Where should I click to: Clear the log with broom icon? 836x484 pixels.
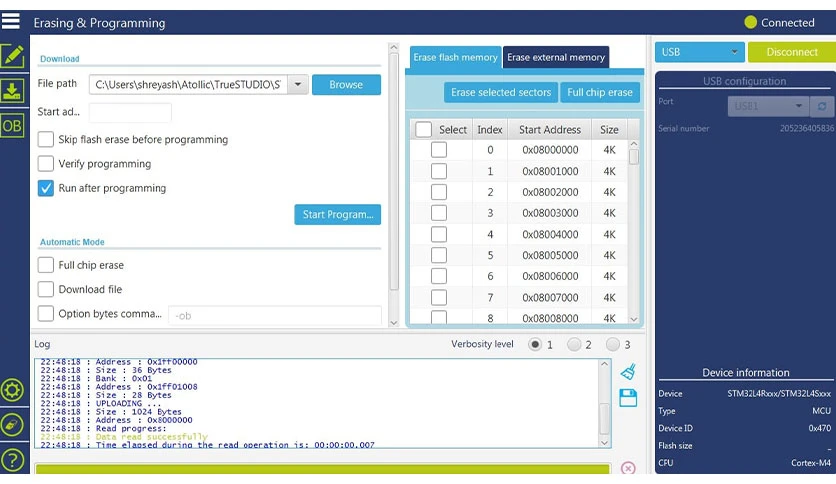[628, 372]
